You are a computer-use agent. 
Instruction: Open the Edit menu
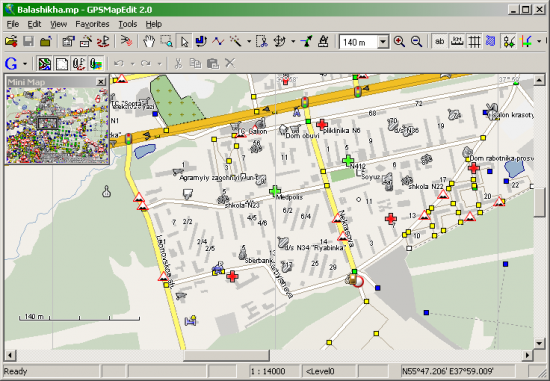[x=34, y=24]
